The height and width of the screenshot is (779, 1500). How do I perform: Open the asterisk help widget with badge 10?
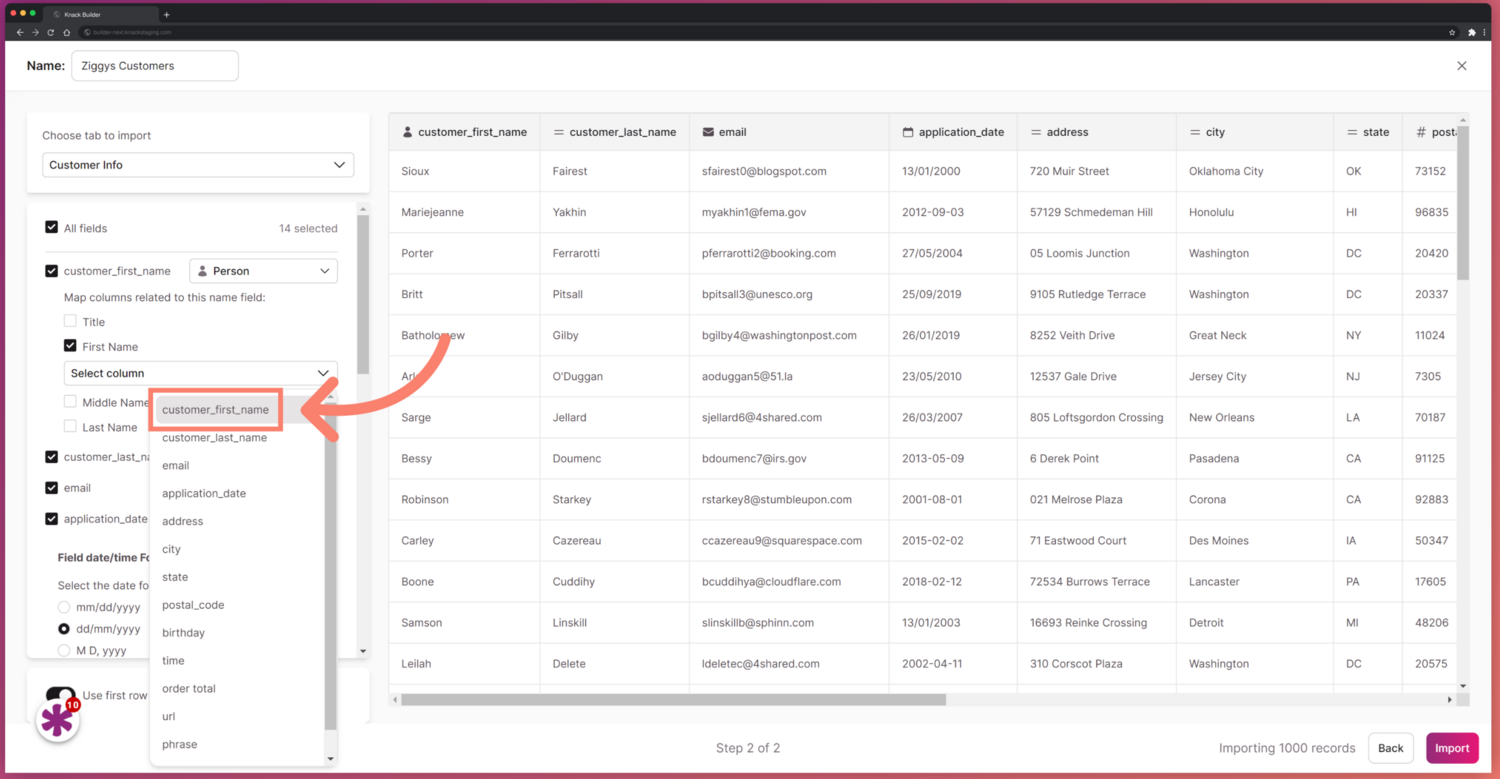58,720
